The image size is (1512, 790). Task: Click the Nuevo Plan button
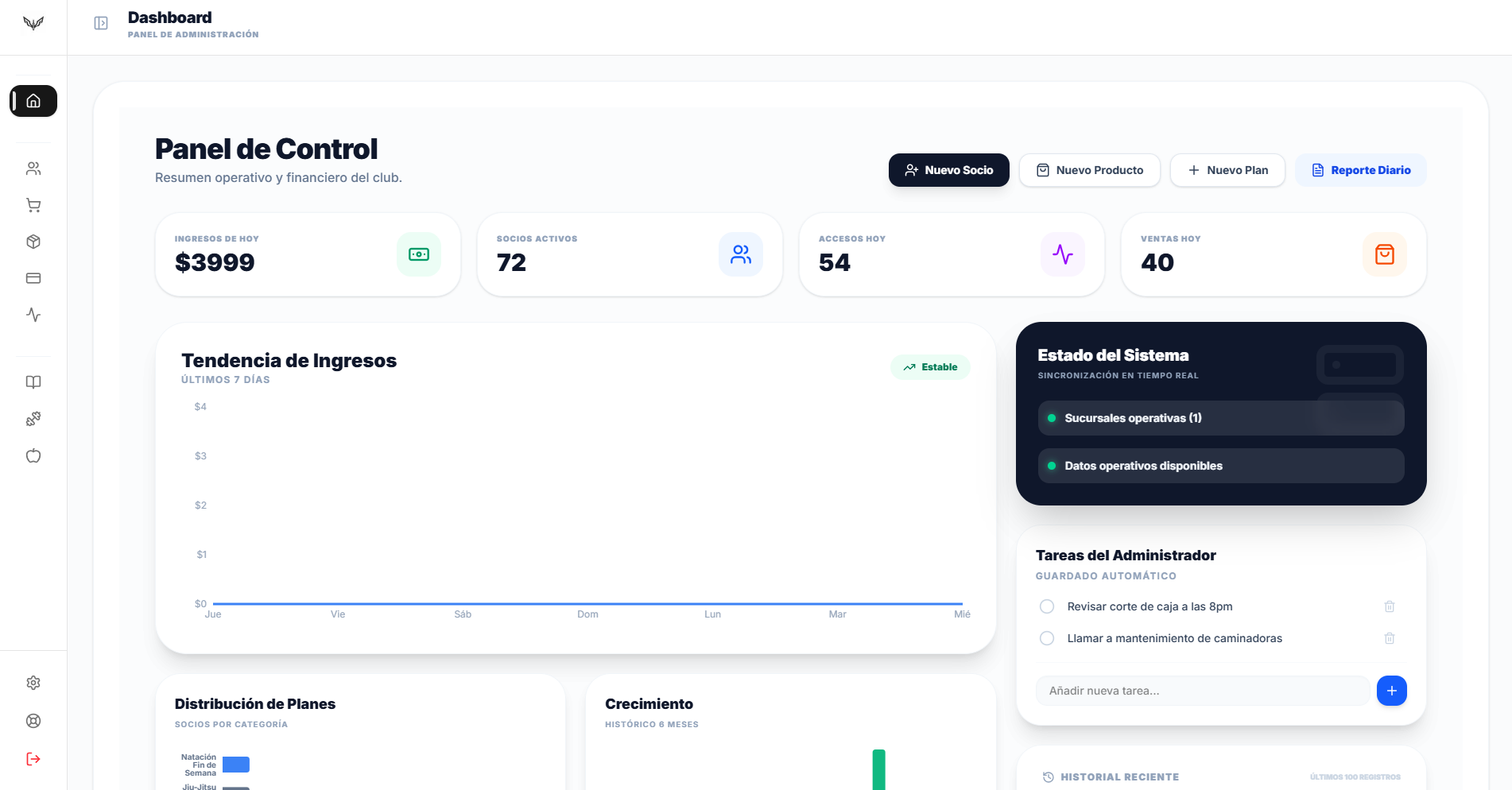pos(1227,170)
